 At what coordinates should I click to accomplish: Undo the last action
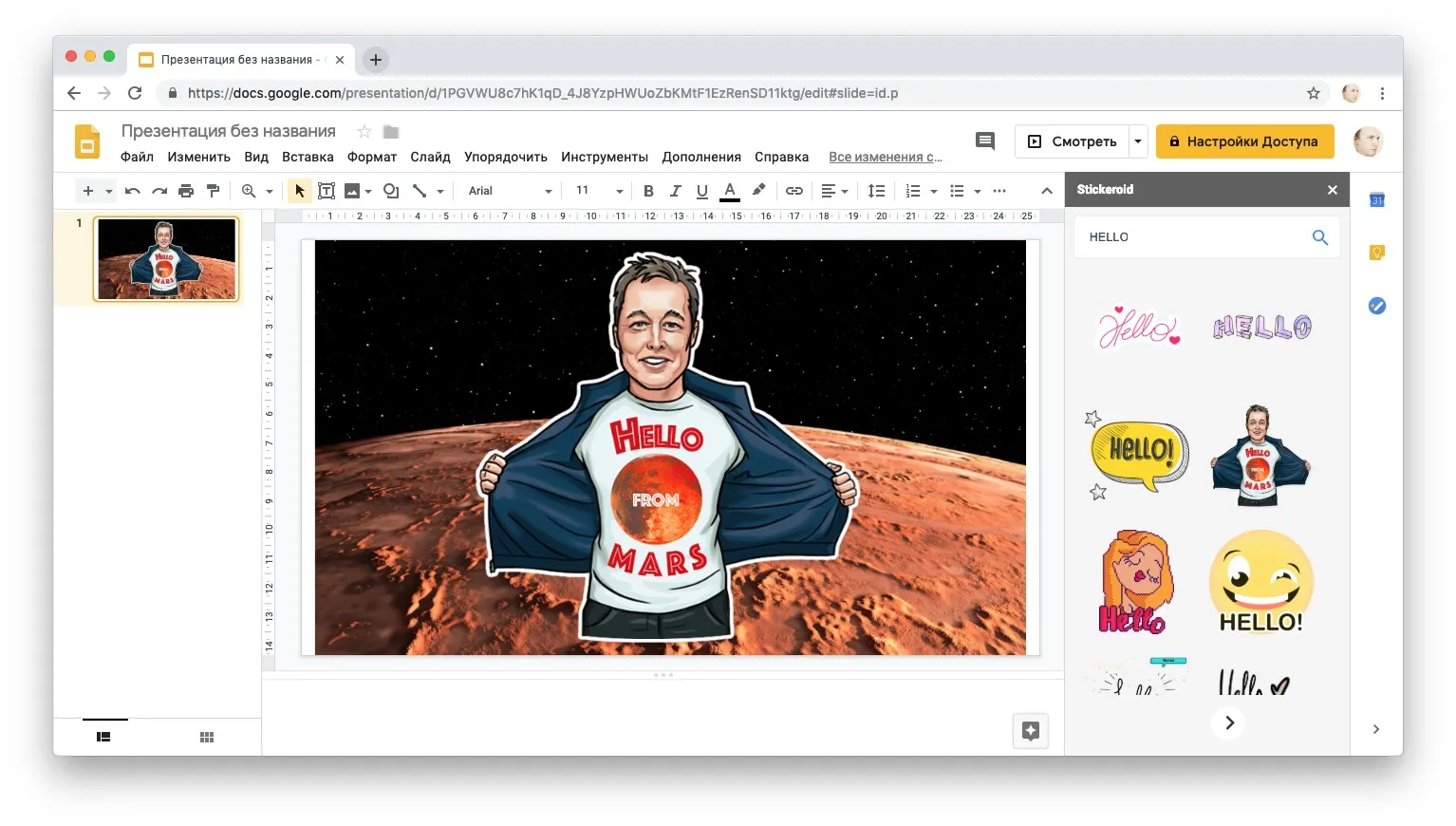pos(133,191)
